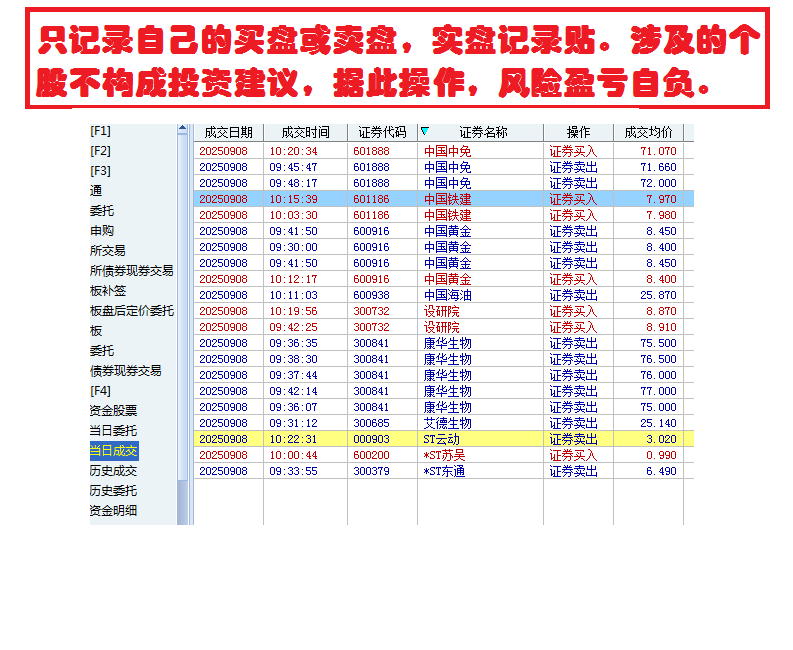793x650 pixels.
Task: Select 康华生物 sell row priced 75.500
Action: [444, 343]
